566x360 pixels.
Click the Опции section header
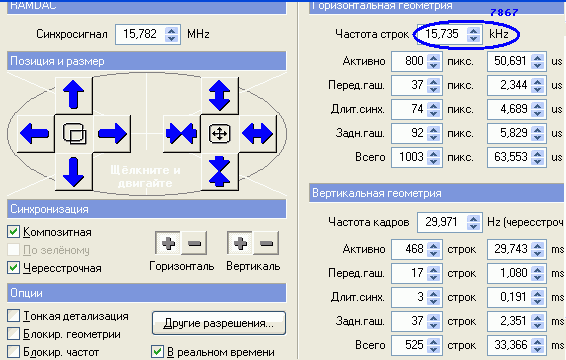tap(147, 293)
